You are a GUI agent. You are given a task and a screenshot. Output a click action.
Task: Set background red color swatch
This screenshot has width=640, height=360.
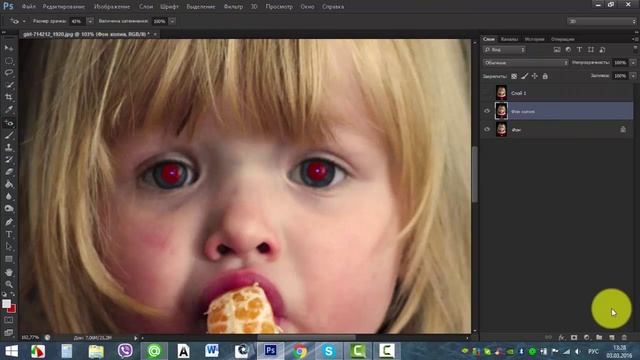pos(12,309)
